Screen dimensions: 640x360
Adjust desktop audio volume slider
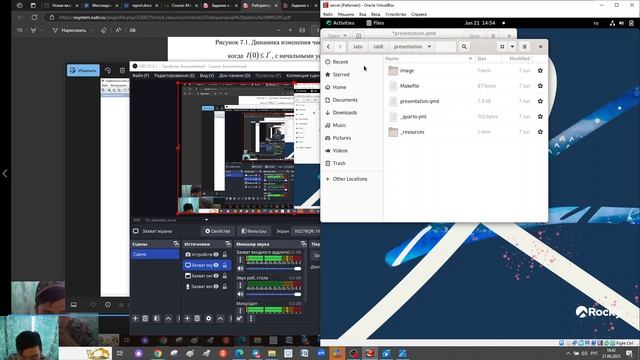pyautogui.click(x=273, y=294)
